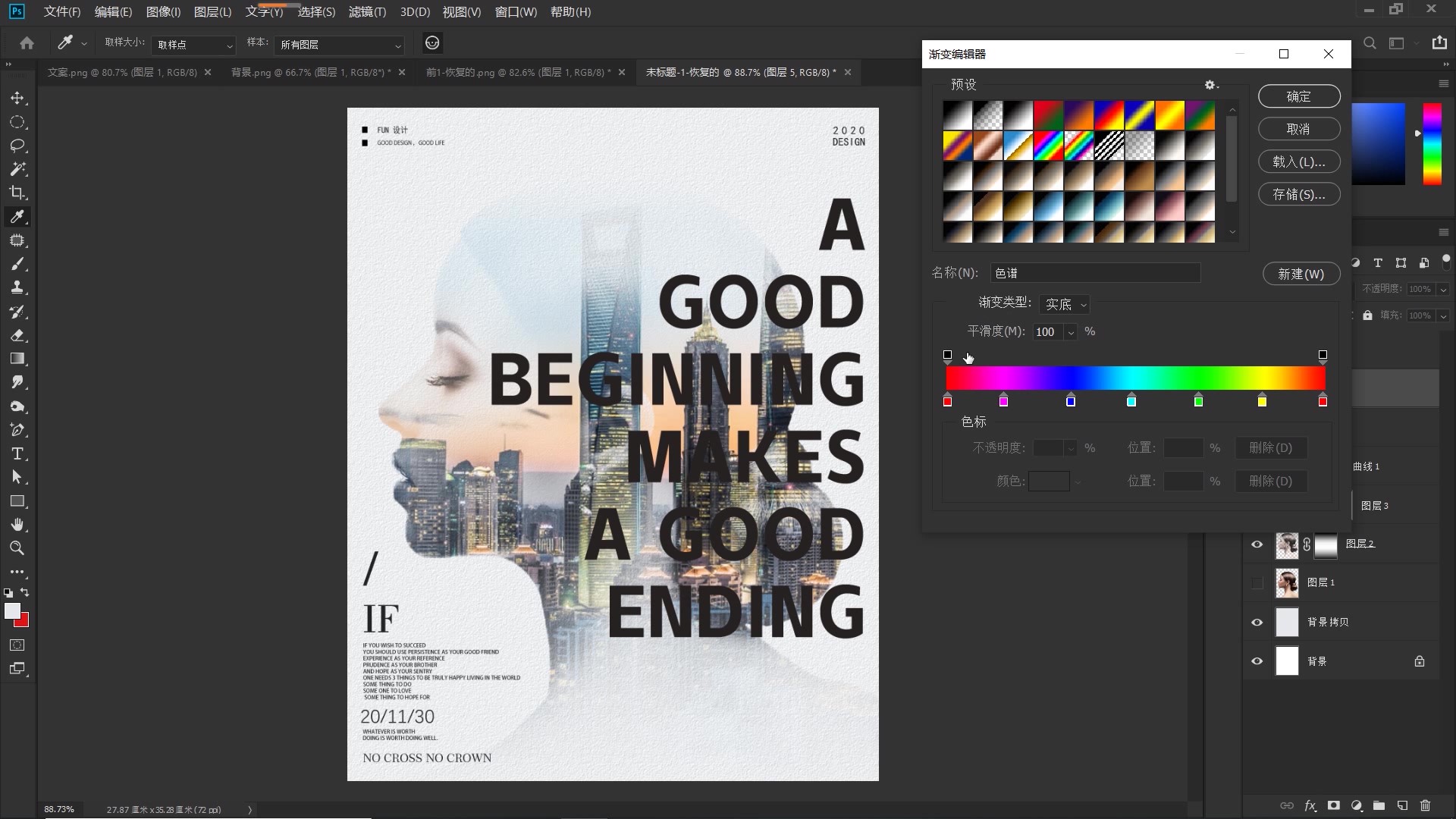Open the 平滑度 value dropdown arrow
The height and width of the screenshot is (819, 1456).
pyautogui.click(x=1071, y=332)
